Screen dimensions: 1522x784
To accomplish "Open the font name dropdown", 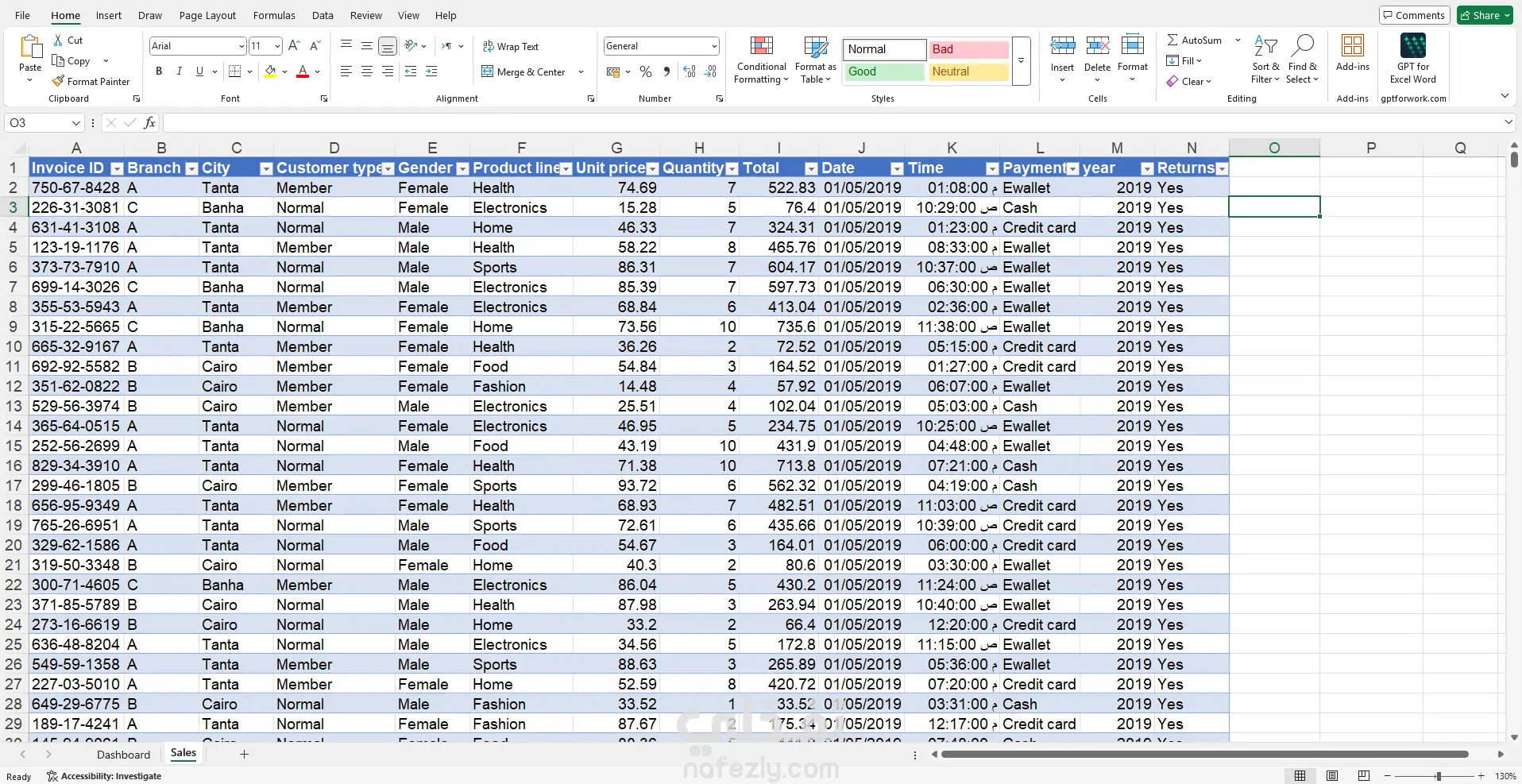I will [241, 46].
